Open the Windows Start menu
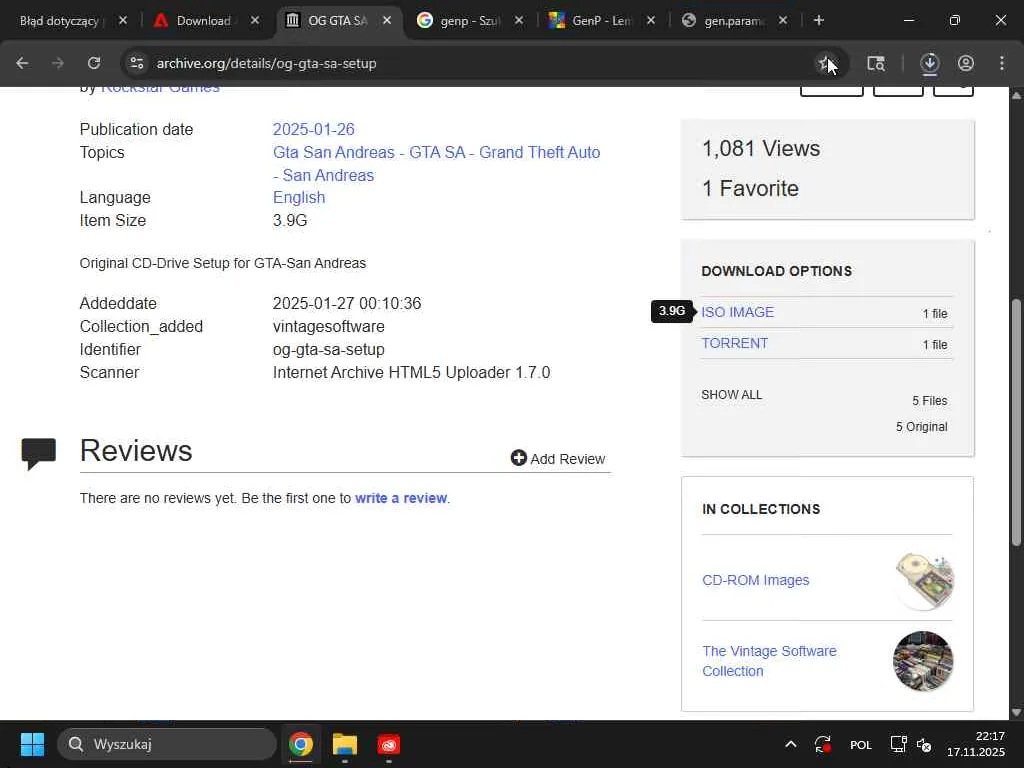The width and height of the screenshot is (1024, 768). [x=32, y=744]
